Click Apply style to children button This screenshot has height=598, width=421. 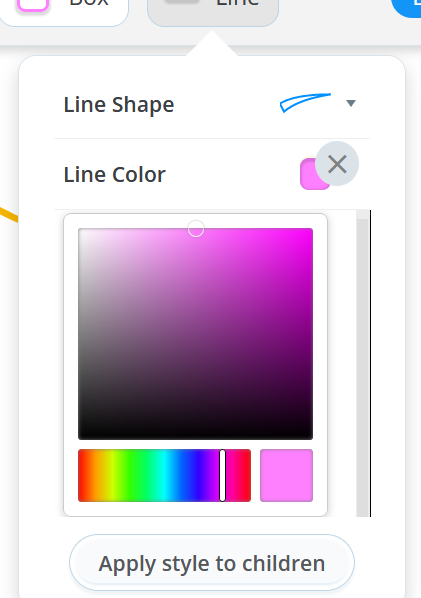(x=212, y=563)
